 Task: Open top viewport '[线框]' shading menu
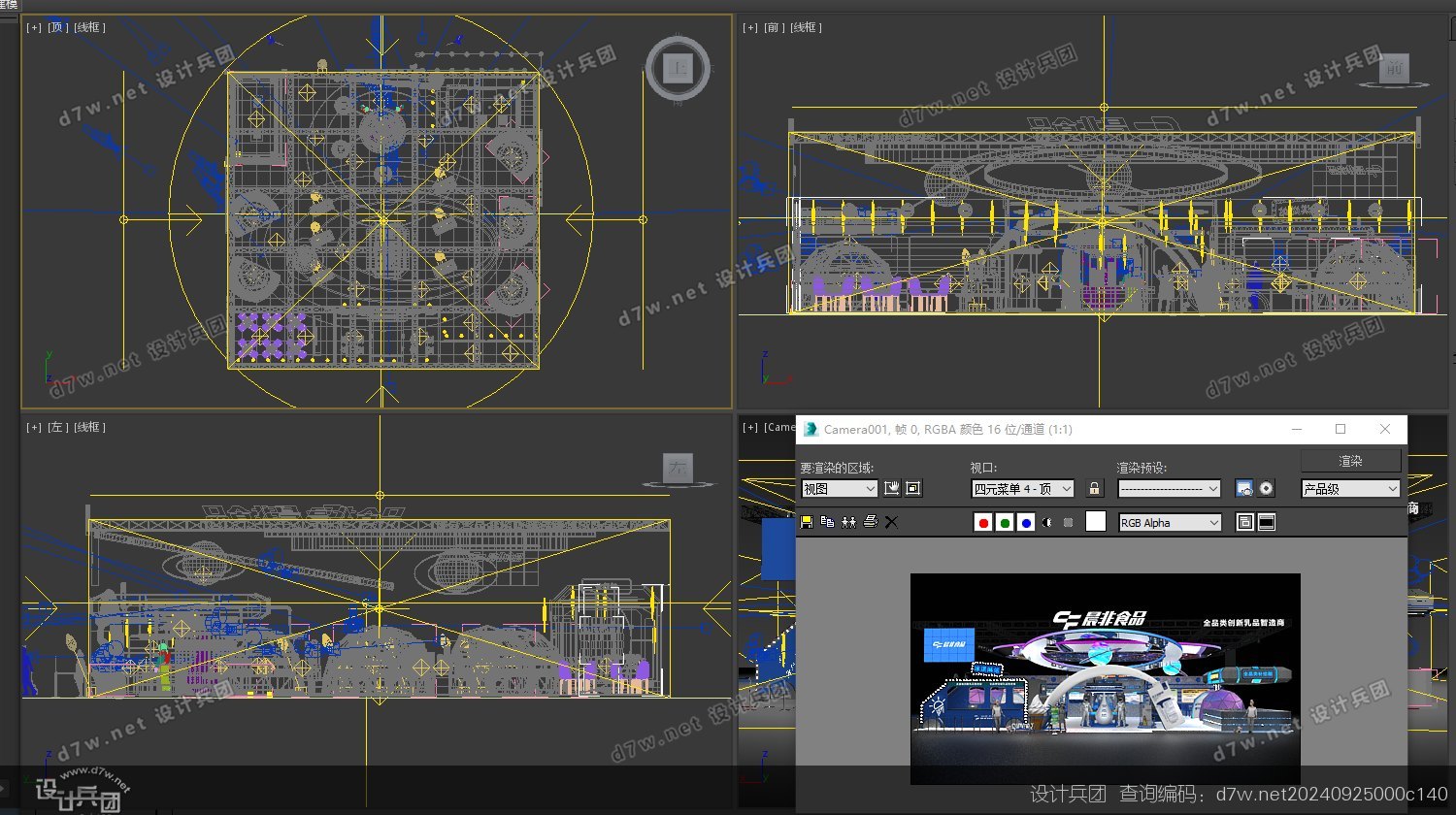[87, 27]
